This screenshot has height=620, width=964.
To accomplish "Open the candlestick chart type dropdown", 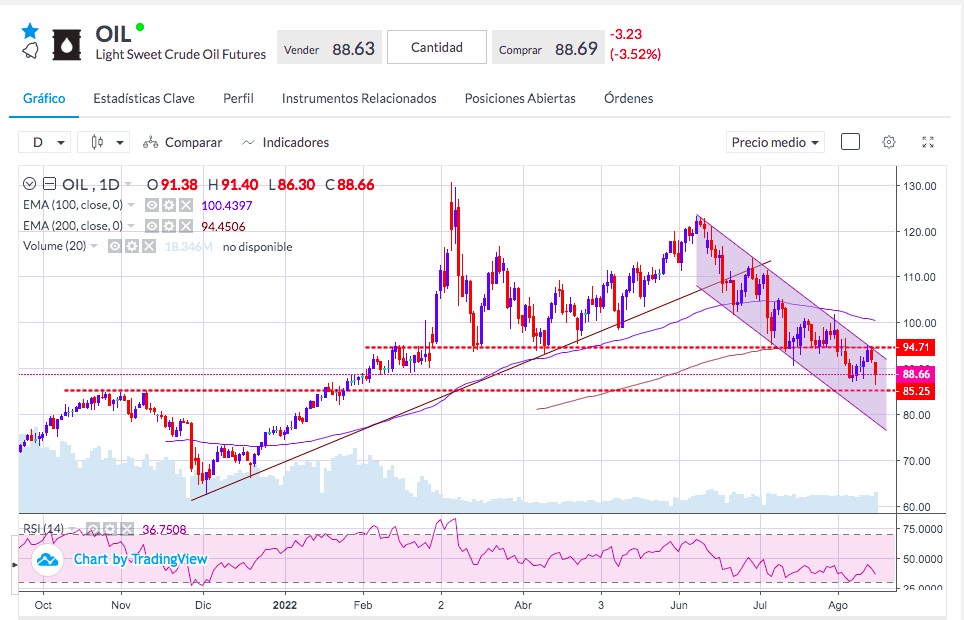I will coord(103,142).
